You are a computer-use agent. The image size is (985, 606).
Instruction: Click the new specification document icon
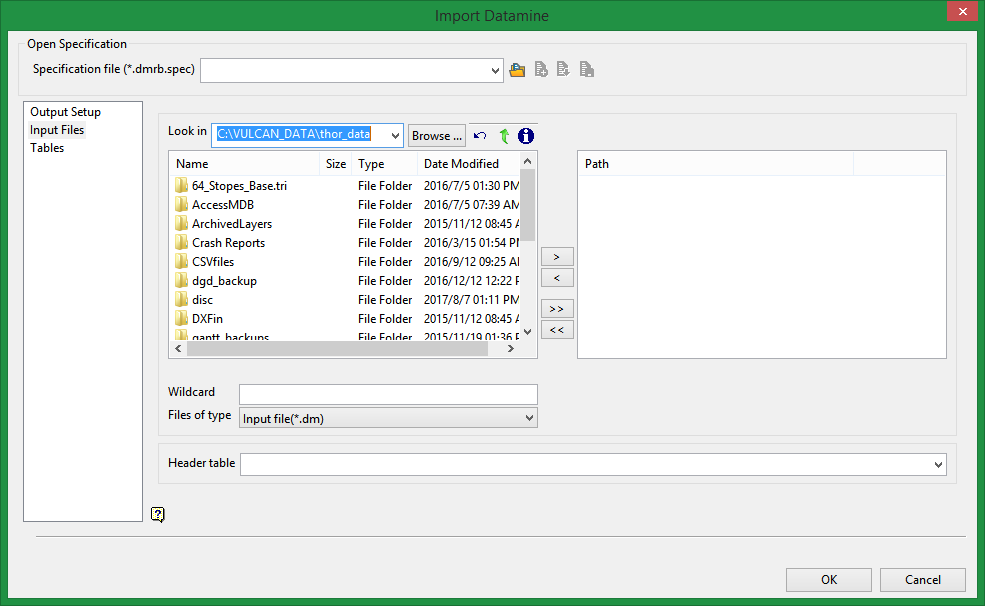(x=541, y=70)
